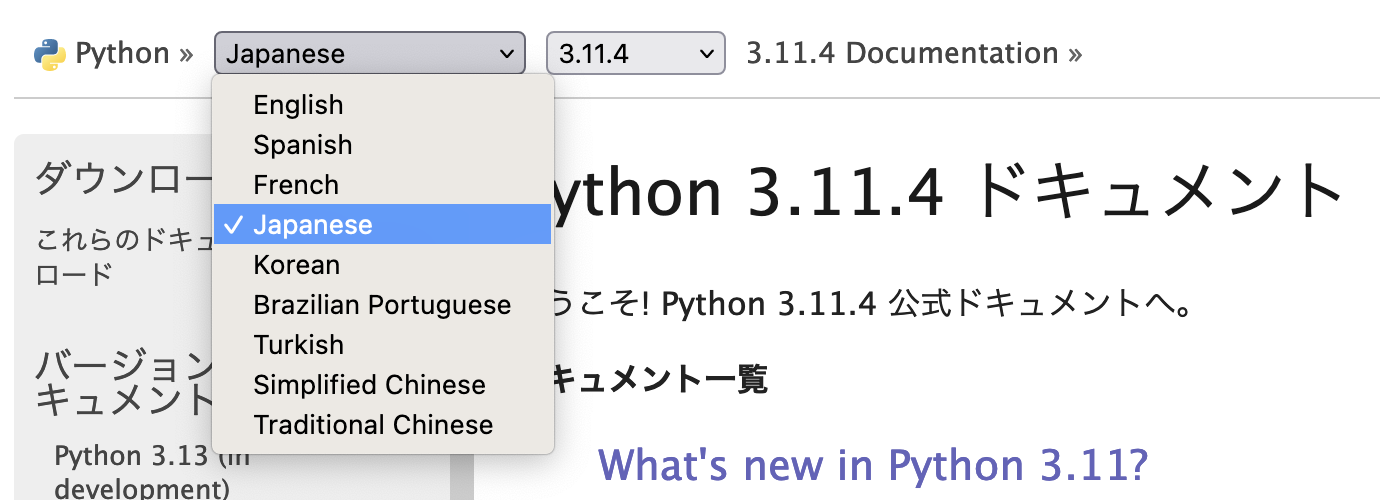
Task: Open the Python home breadcrumb link
Action: 122,54
